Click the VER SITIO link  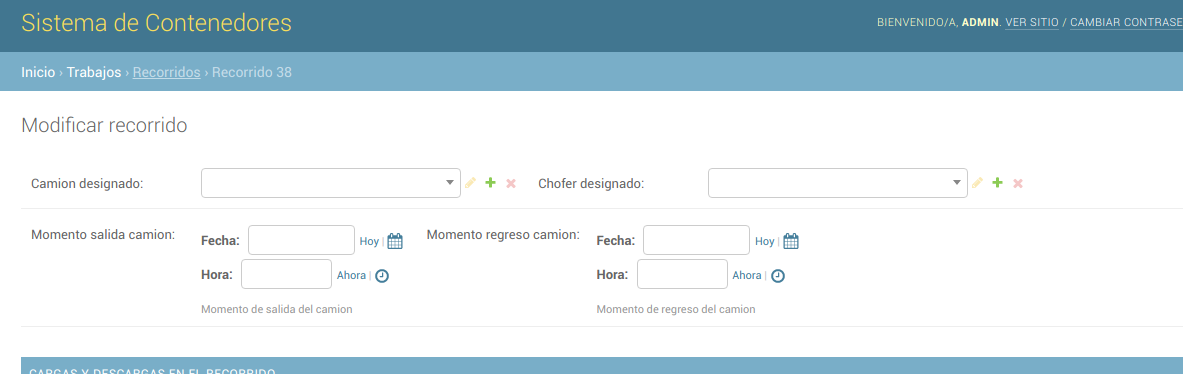coord(1032,23)
